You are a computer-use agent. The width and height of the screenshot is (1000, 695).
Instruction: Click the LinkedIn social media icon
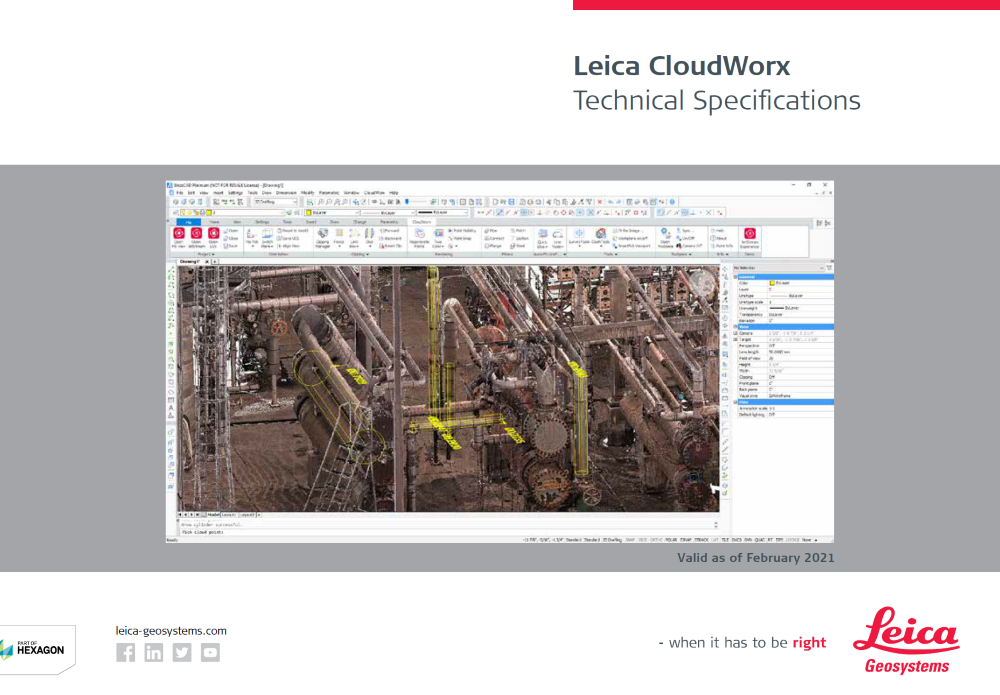tap(154, 652)
